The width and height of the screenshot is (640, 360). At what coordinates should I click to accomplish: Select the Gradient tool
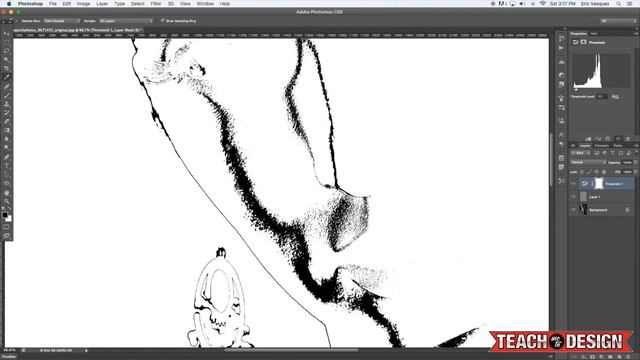7,130
